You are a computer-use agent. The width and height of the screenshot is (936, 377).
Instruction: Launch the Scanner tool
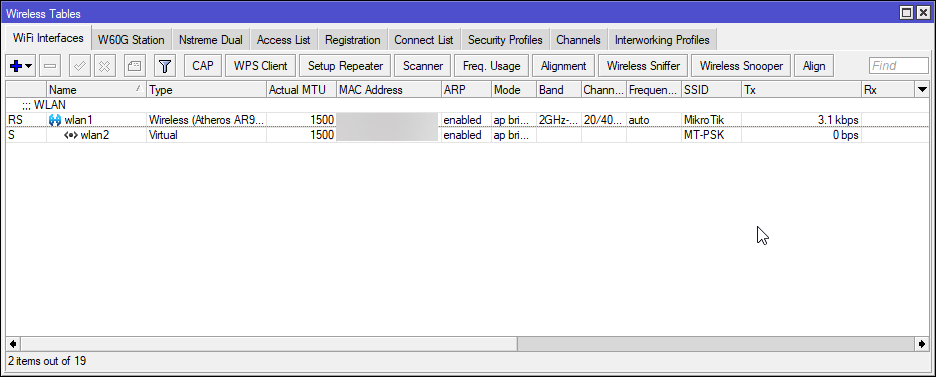[423, 66]
